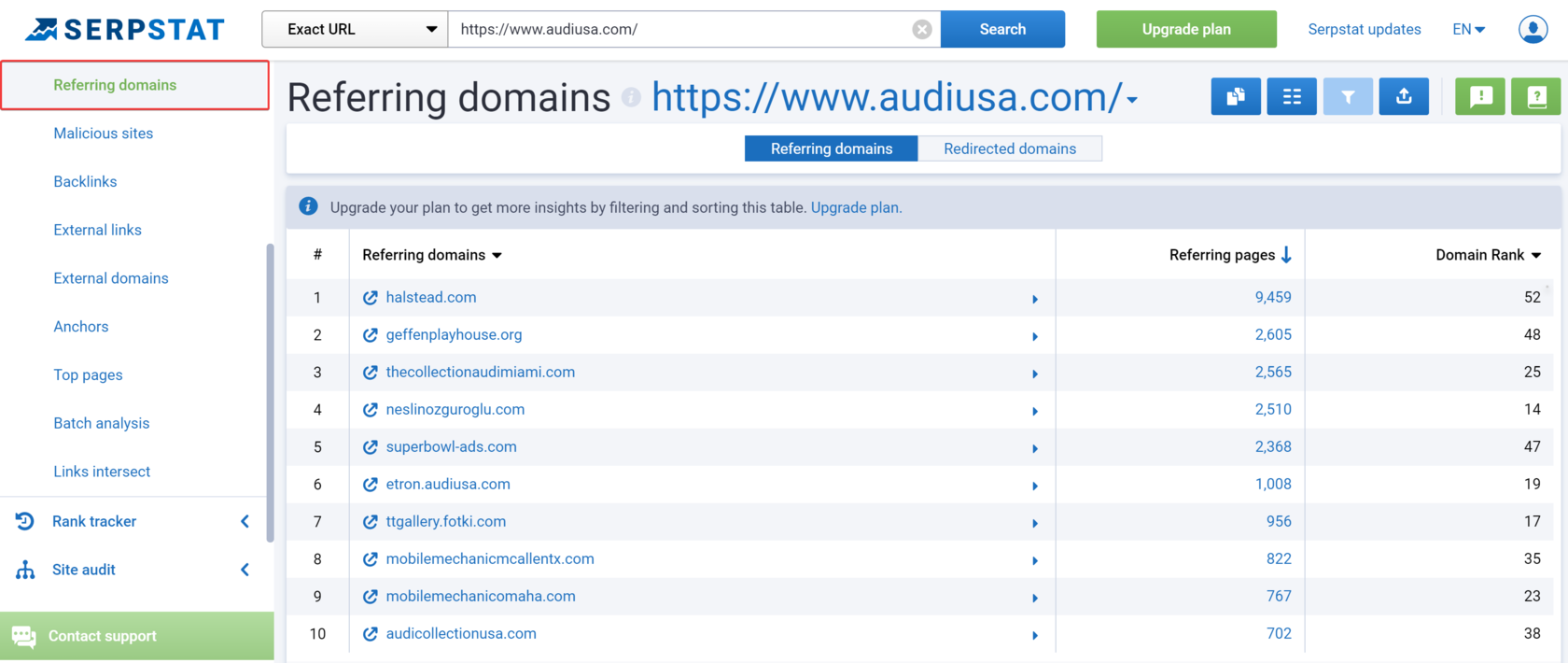Click the Rank tracker icon
Viewport: 1568px width, 663px height.
point(25,521)
